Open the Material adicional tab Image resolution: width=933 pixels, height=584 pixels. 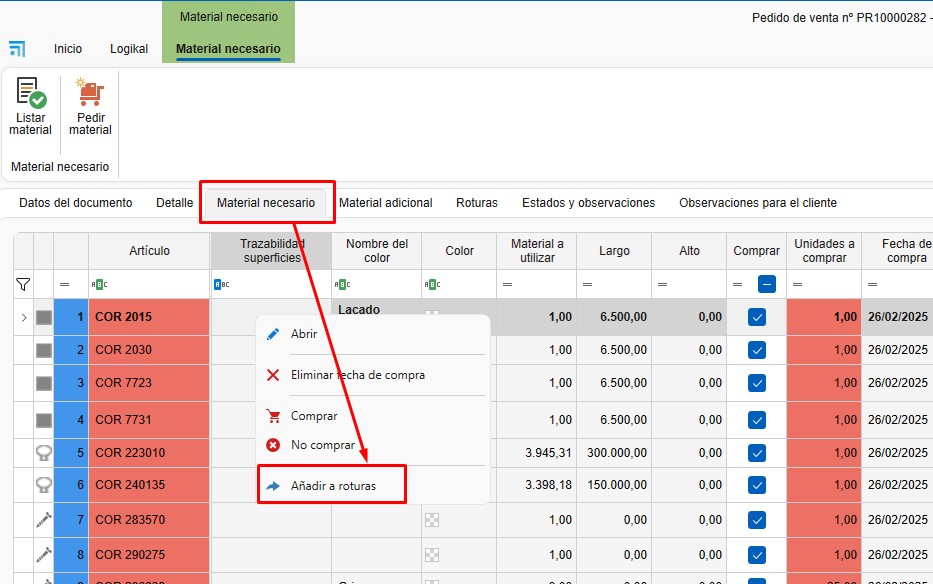click(x=386, y=203)
